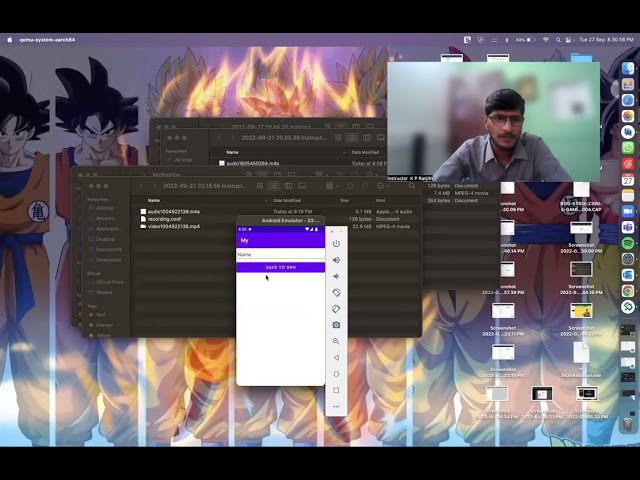Open Launchpad from the Dock
This screenshot has height=480, width=640.
pos(628,84)
